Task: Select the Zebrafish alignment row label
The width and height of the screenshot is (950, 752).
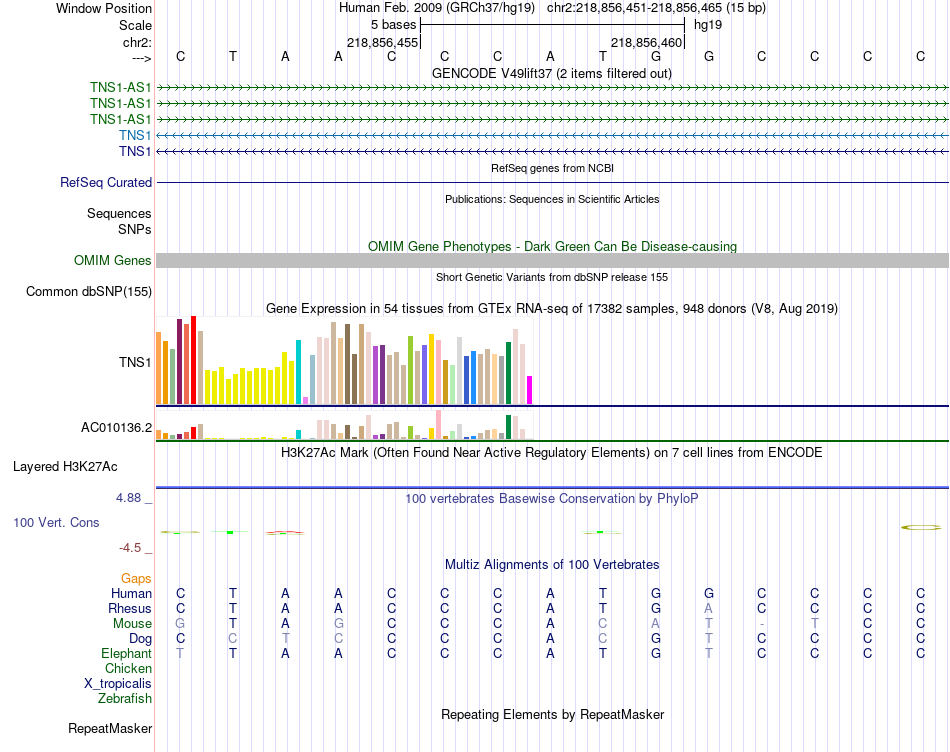Action: click(124, 699)
